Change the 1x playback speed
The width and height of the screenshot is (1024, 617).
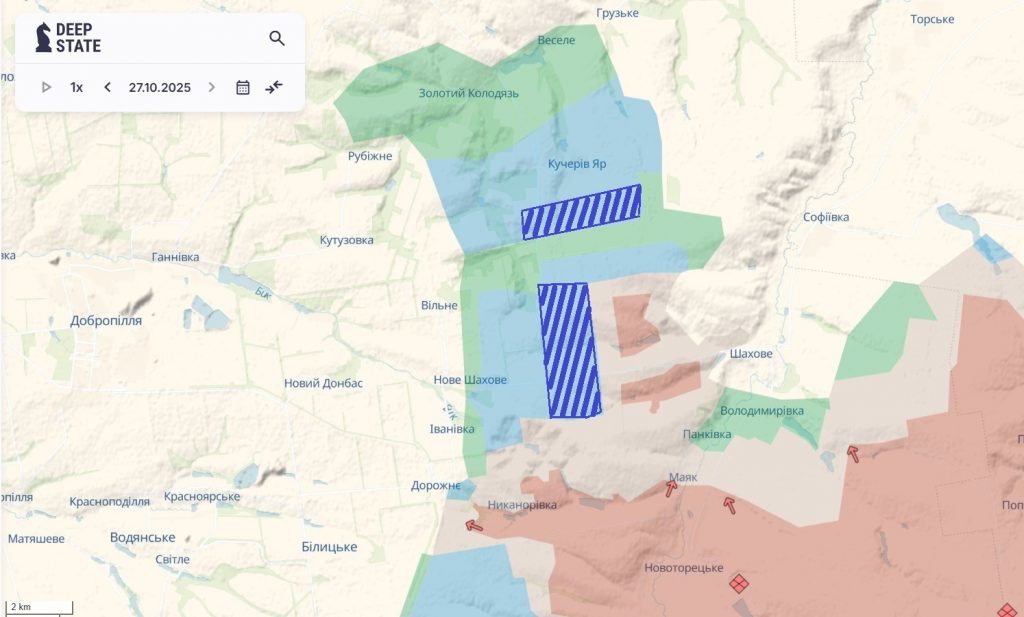[x=76, y=87]
